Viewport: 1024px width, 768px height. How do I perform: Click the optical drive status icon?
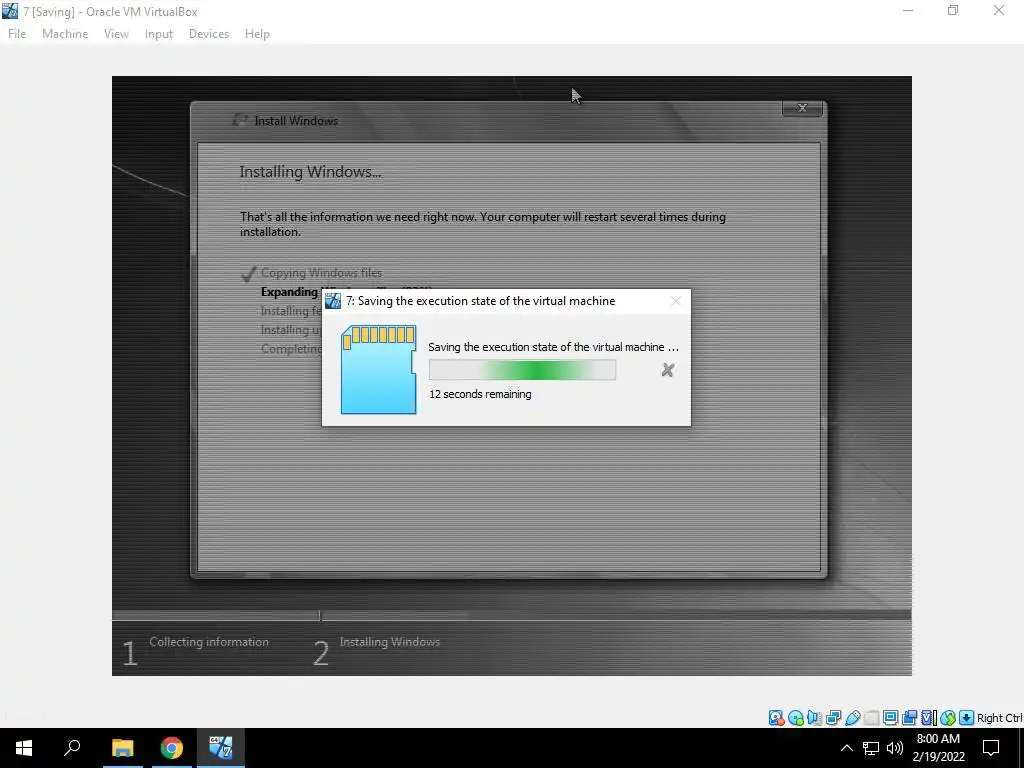[x=795, y=718]
